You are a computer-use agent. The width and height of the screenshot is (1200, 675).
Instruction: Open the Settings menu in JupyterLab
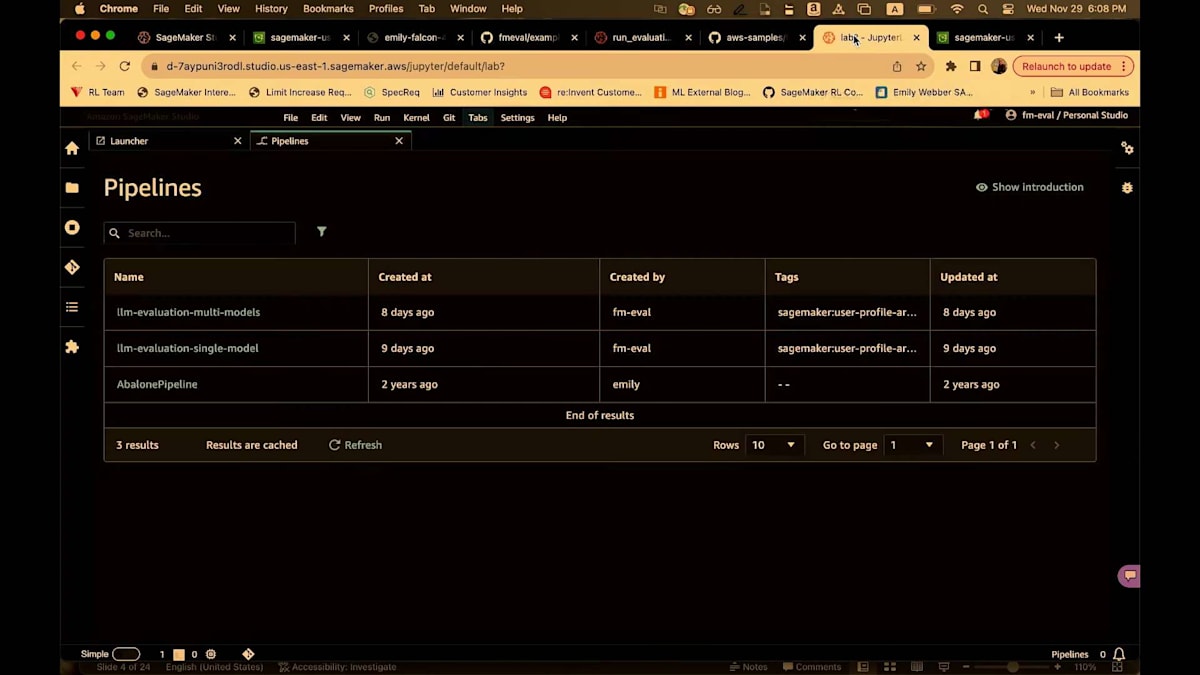[x=517, y=118]
